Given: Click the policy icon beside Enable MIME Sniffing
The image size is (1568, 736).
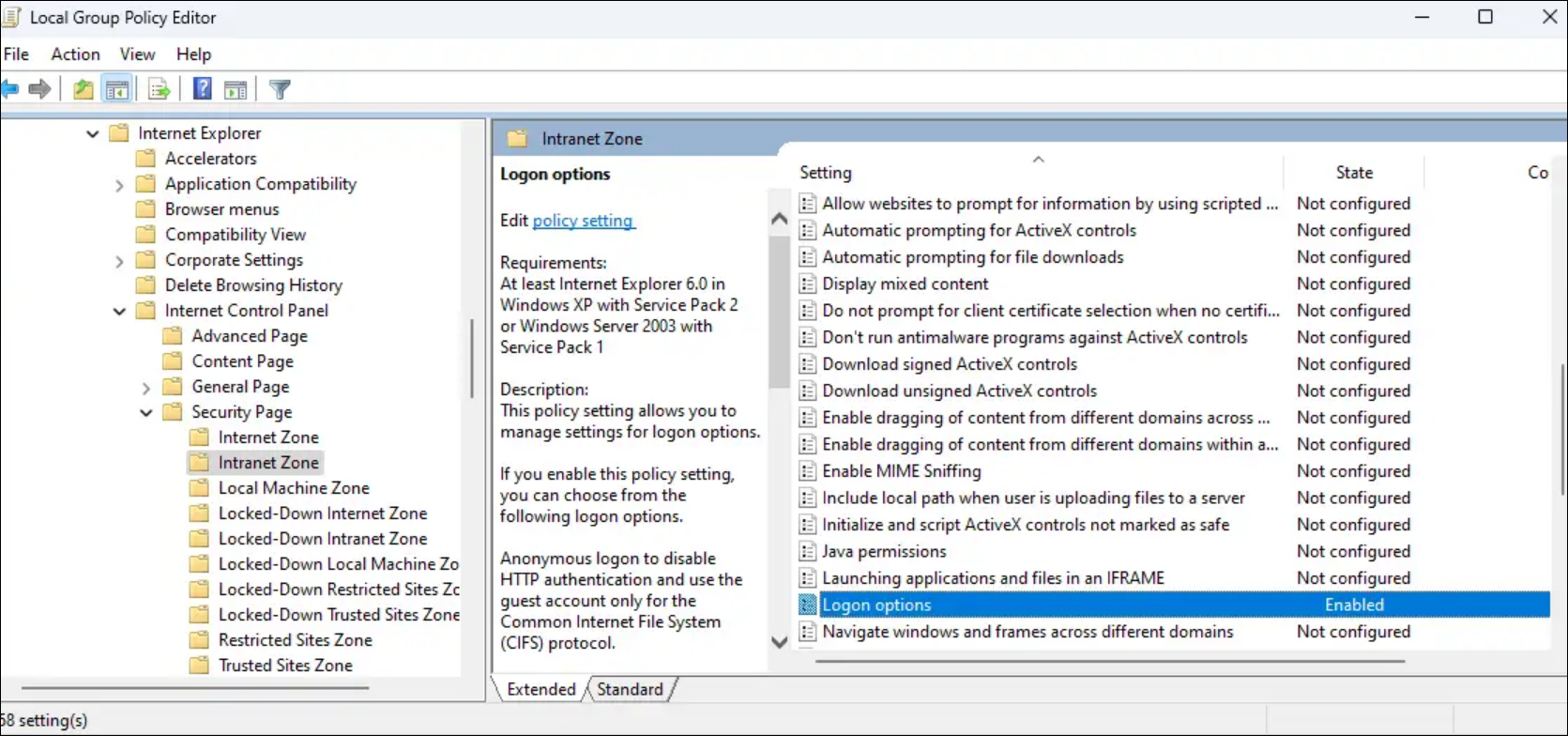Looking at the screenshot, I should pos(807,471).
